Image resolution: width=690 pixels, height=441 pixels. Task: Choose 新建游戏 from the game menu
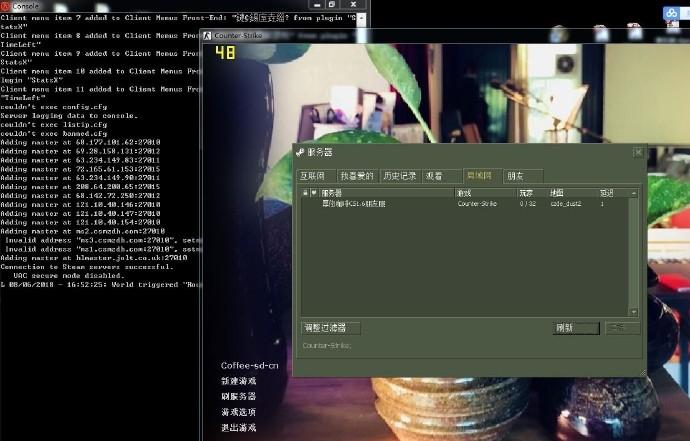click(239, 381)
